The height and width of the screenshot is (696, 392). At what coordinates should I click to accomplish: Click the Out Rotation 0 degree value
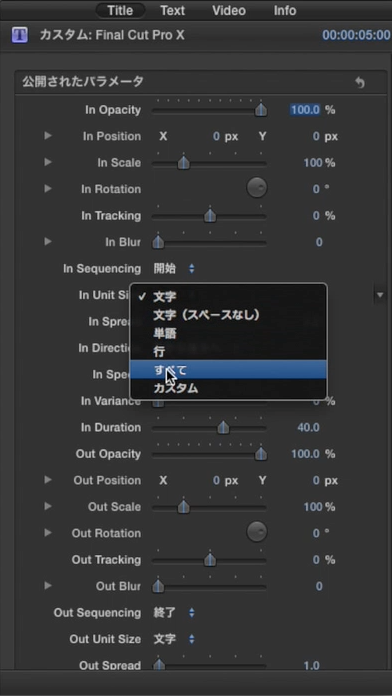point(316,533)
